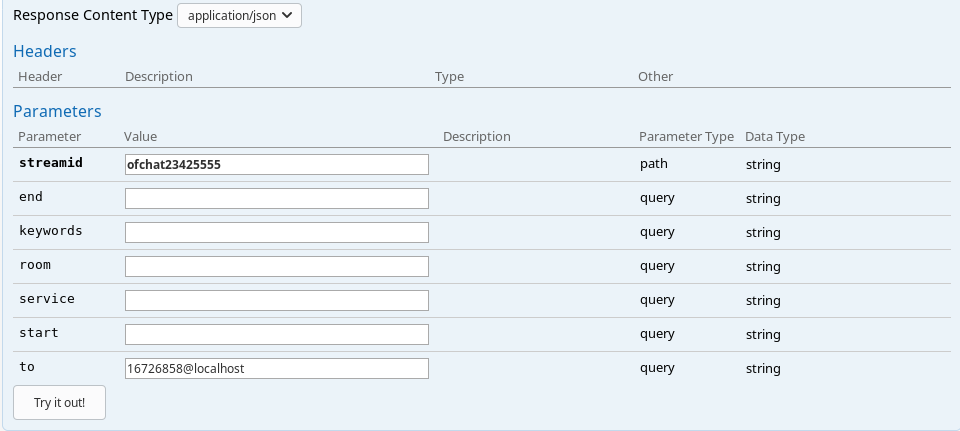Click the Value column header

(140, 136)
